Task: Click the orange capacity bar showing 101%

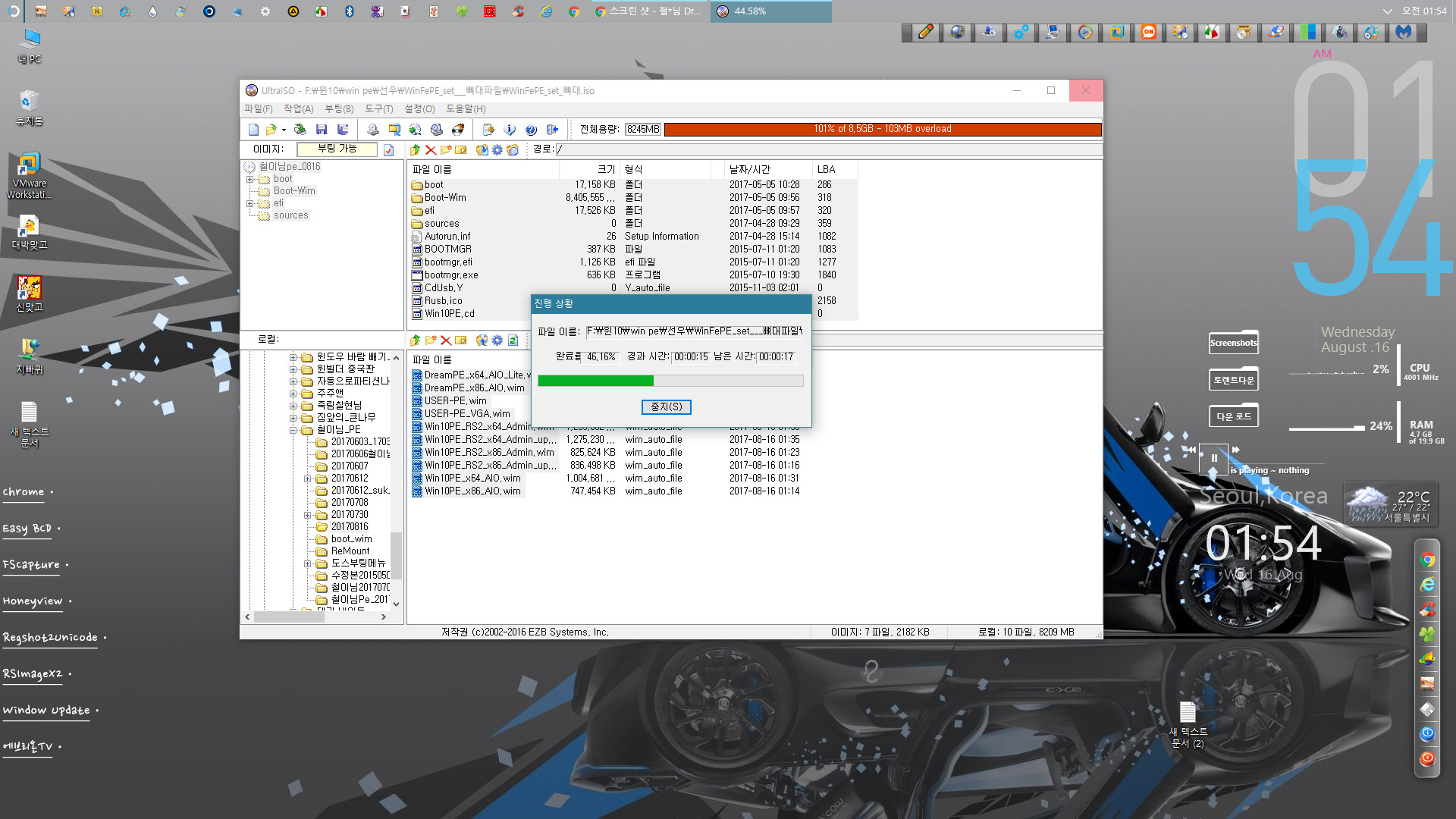Action: tap(883, 130)
